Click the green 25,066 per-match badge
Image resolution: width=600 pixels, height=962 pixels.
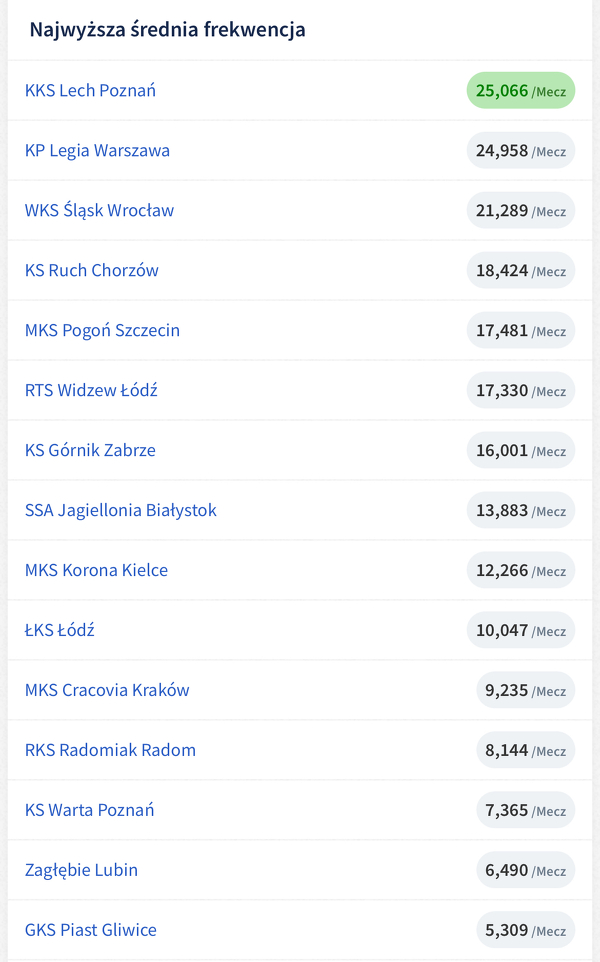(x=520, y=91)
